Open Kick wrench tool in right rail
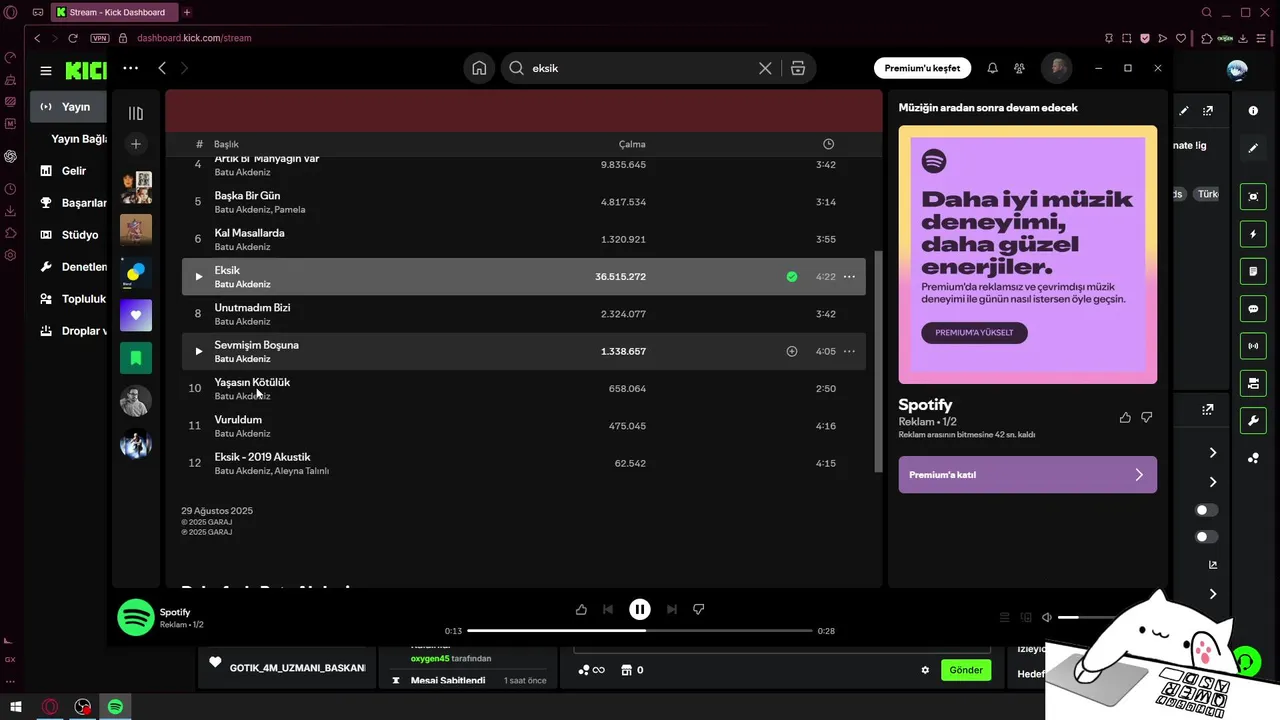Image resolution: width=1280 pixels, height=720 pixels. pos(1253,420)
